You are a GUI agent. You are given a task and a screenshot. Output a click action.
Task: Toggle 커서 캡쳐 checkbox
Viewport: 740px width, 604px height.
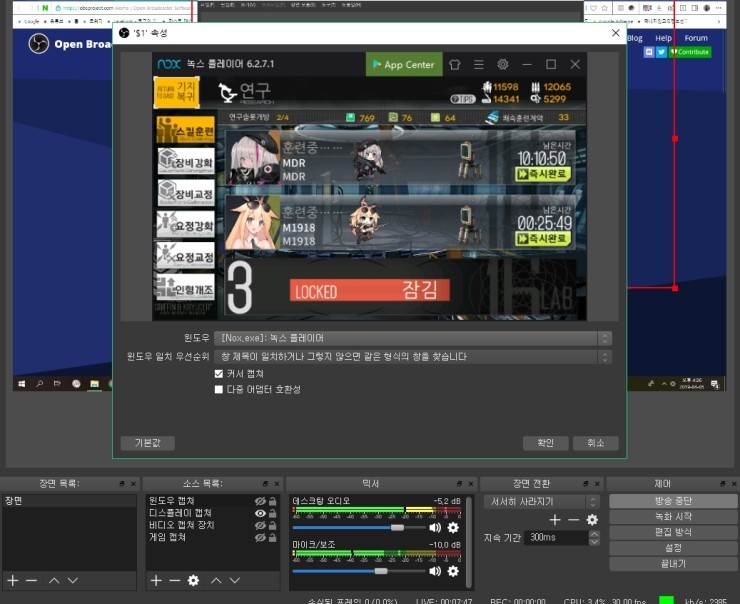click(x=219, y=374)
